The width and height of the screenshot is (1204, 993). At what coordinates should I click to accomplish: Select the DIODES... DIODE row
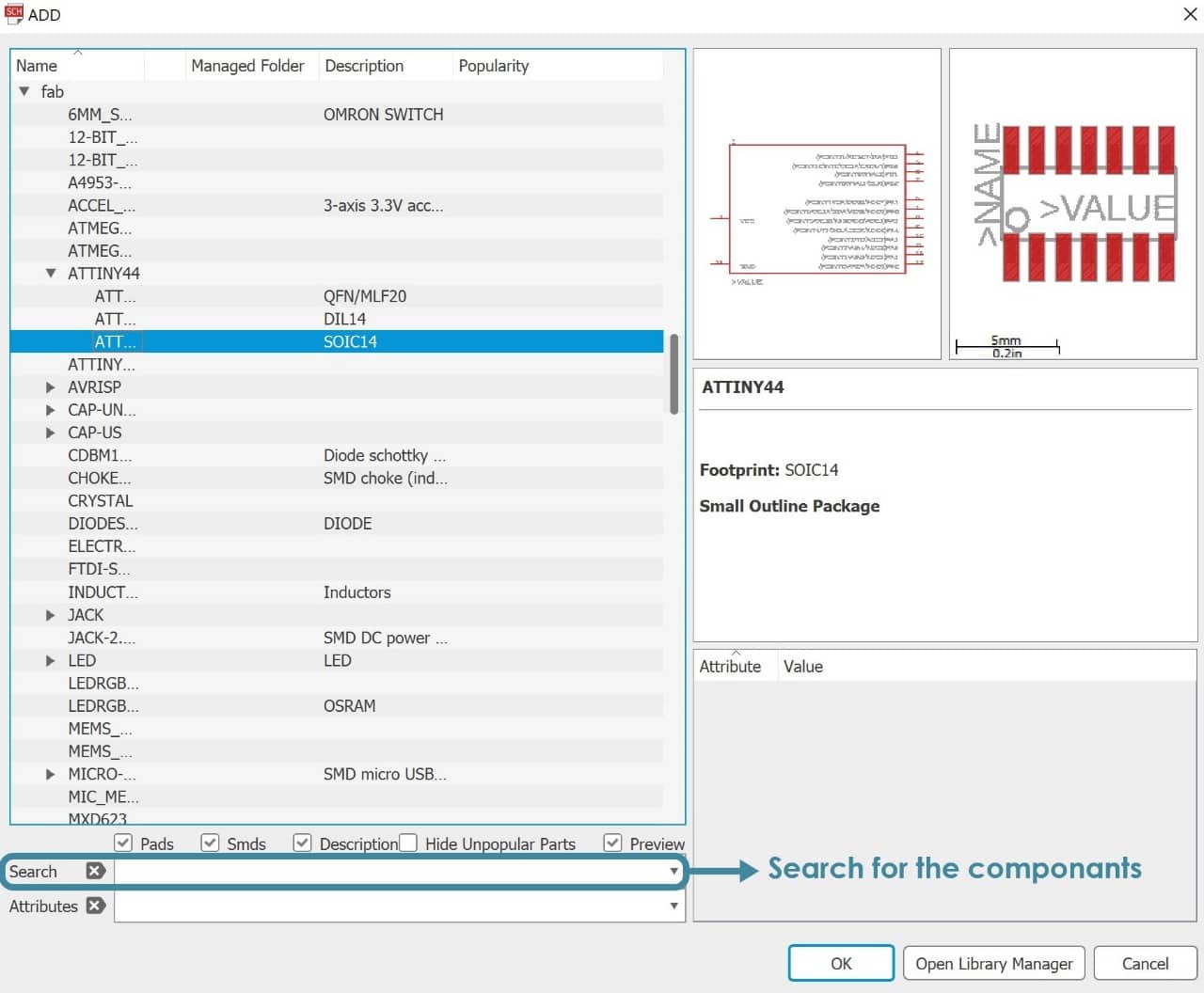[x=337, y=524]
